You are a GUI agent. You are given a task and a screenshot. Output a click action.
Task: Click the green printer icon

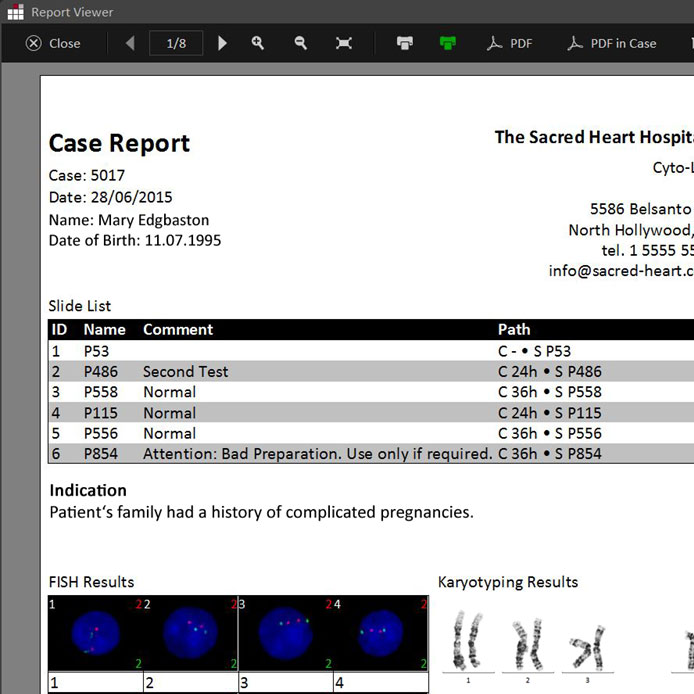click(x=447, y=43)
